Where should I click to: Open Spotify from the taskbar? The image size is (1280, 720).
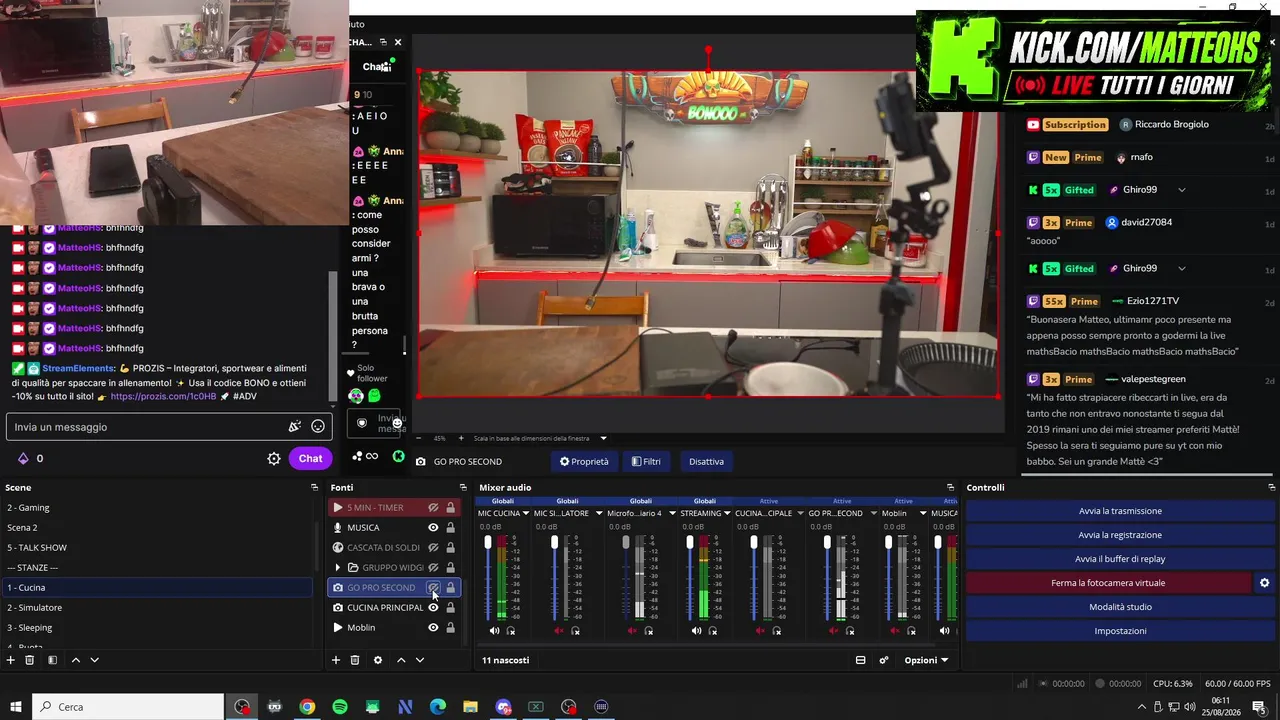[x=340, y=707]
